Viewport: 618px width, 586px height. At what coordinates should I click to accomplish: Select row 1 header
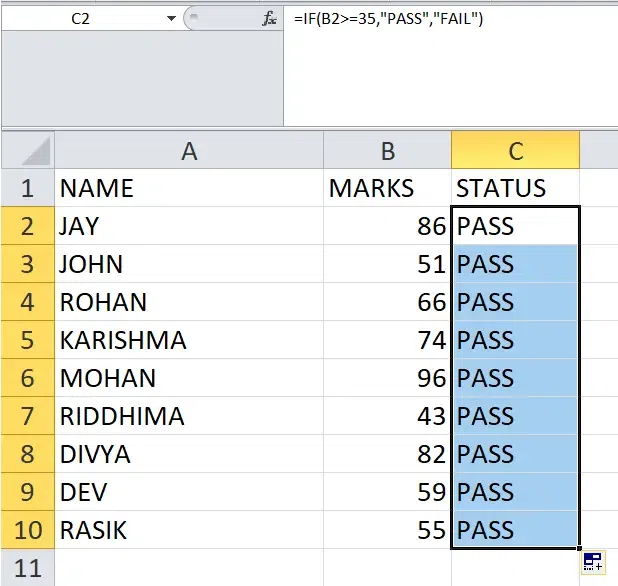click(28, 188)
